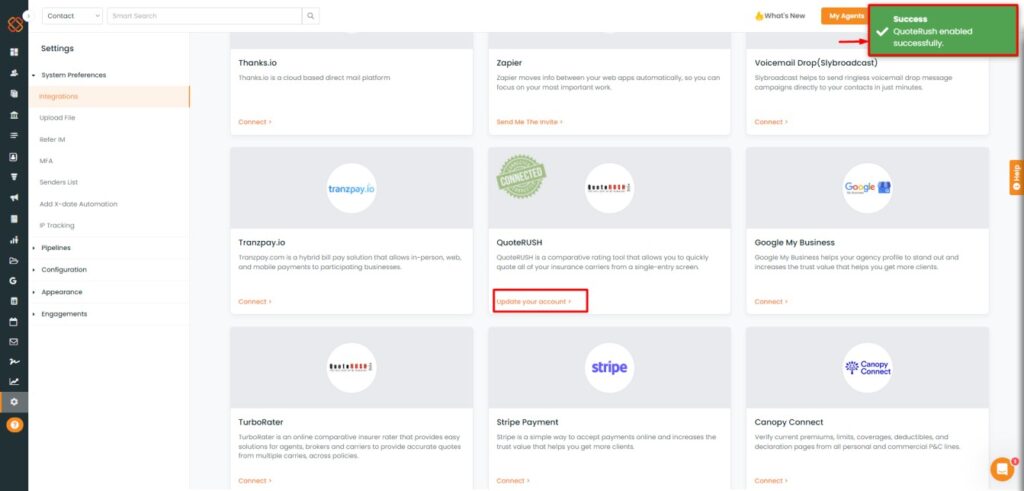Open the calendar icon in the sidebar
Screen dimensions: 1024x491
[x=14, y=322]
